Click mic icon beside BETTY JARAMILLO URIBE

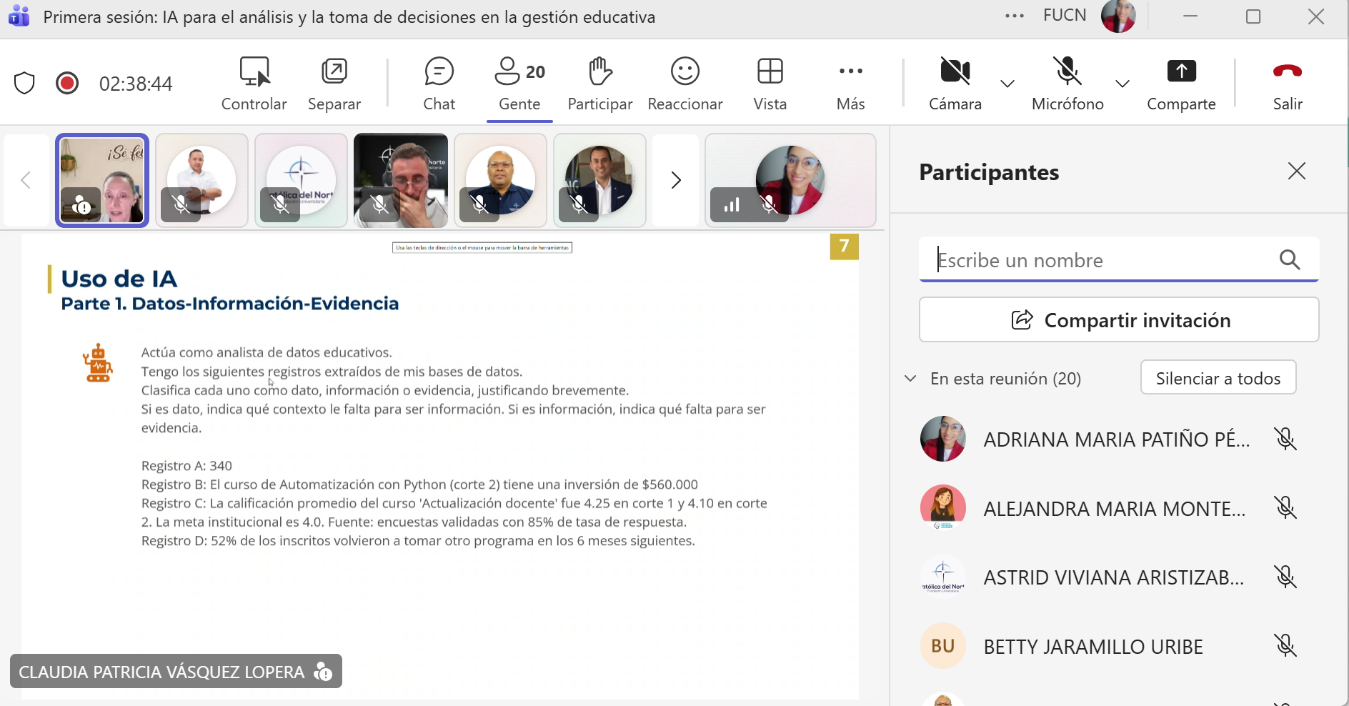click(1286, 646)
